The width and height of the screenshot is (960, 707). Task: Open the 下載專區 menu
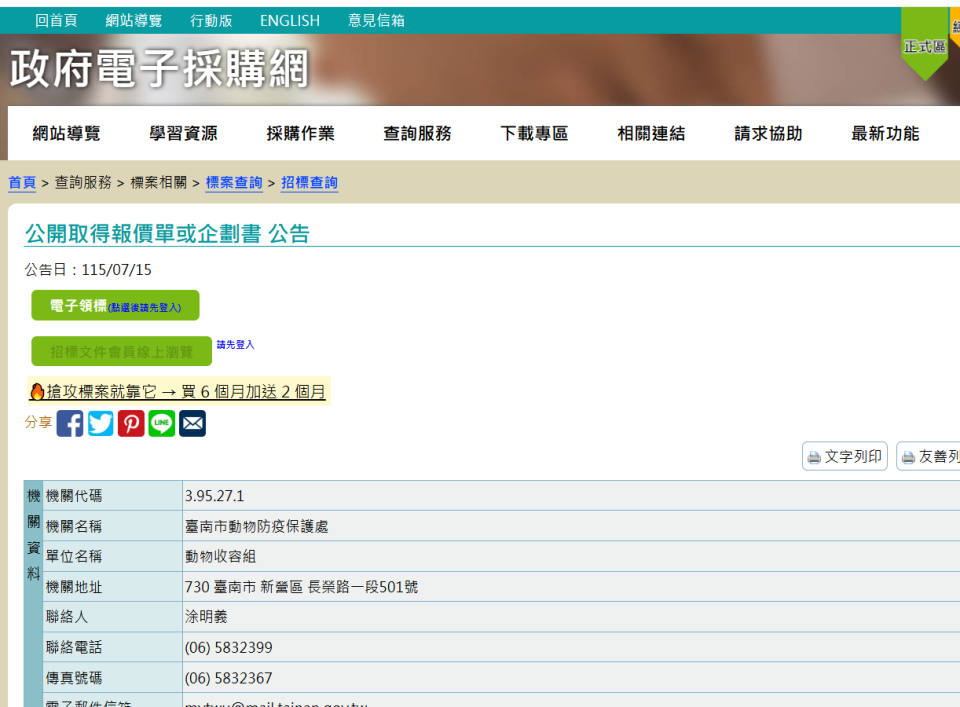(x=534, y=133)
